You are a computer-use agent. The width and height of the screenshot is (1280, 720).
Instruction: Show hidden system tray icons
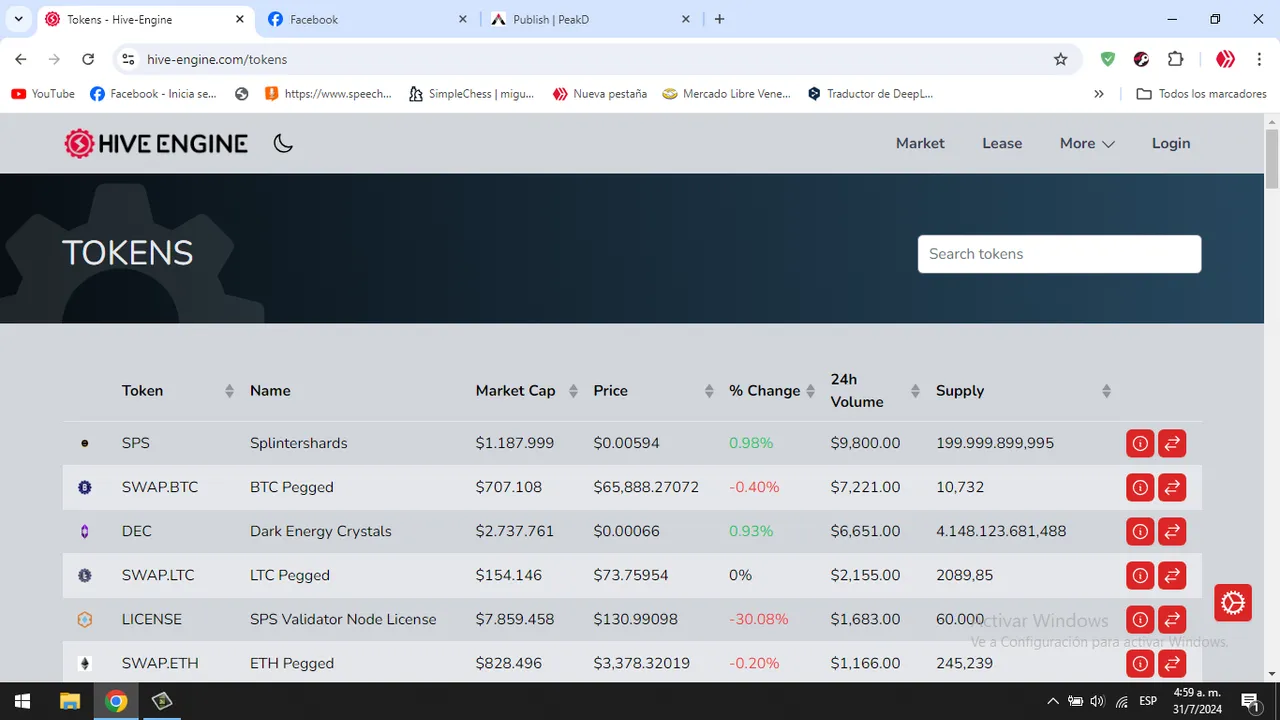click(x=1052, y=701)
